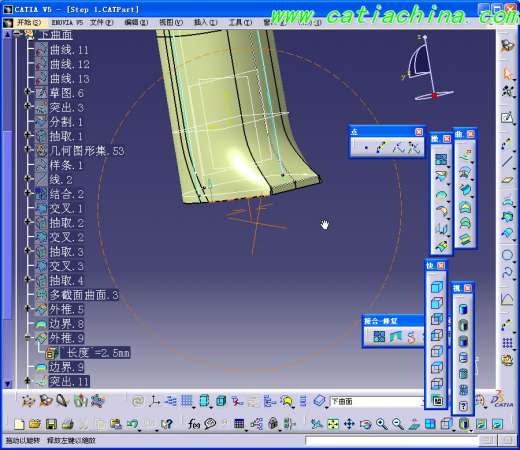The width and height of the screenshot is (520, 450).
Task: Enable Shading view mode
Action: click(463, 309)
